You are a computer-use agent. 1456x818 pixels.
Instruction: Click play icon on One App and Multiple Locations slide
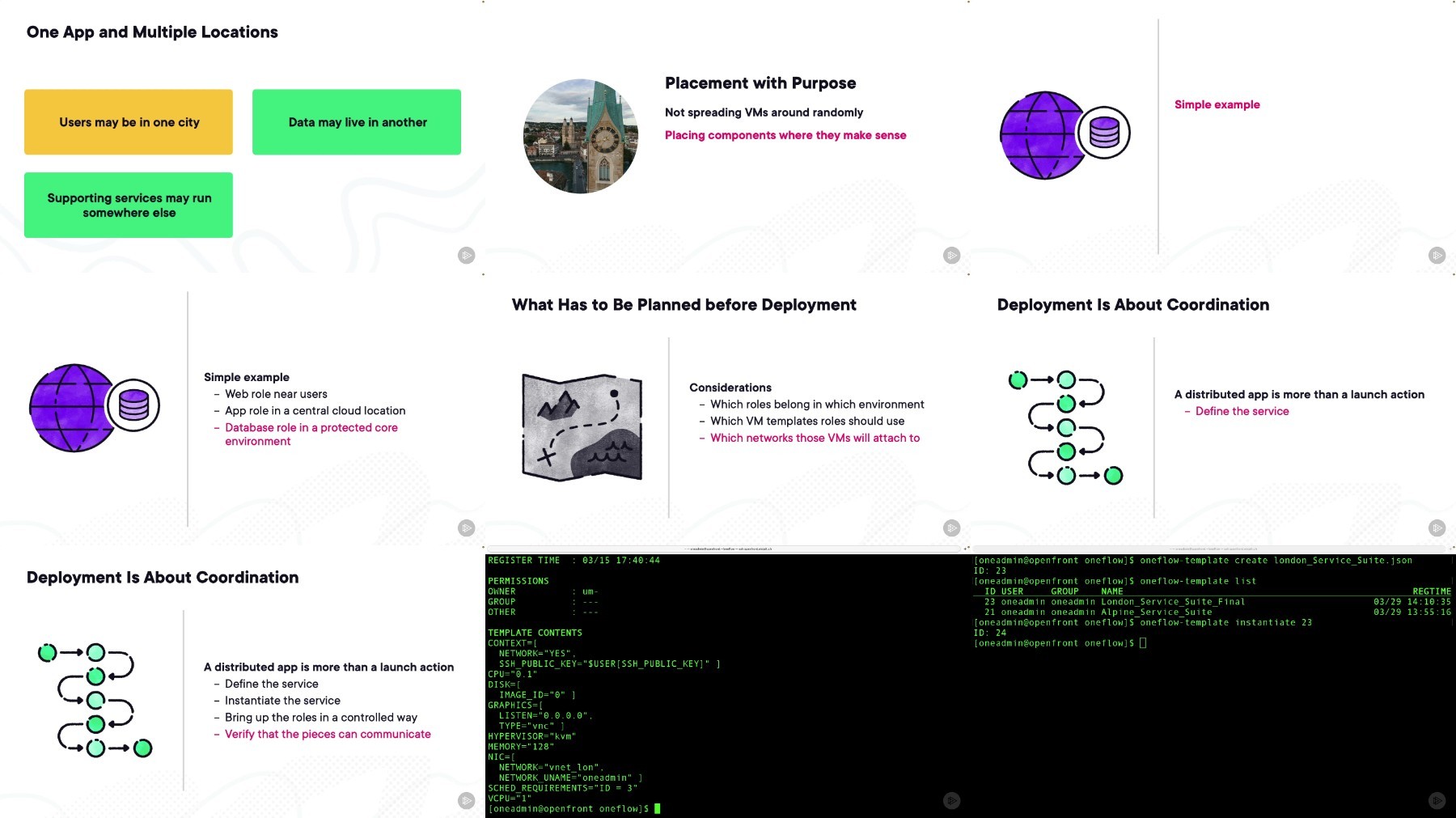tap(467, 255)
